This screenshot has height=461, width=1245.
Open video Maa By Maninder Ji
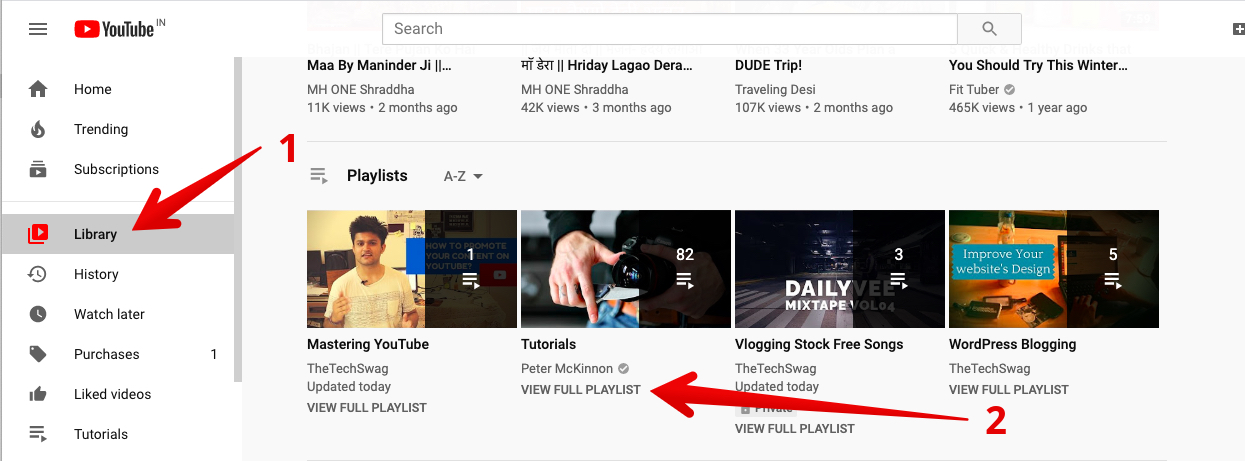(380, 66)
